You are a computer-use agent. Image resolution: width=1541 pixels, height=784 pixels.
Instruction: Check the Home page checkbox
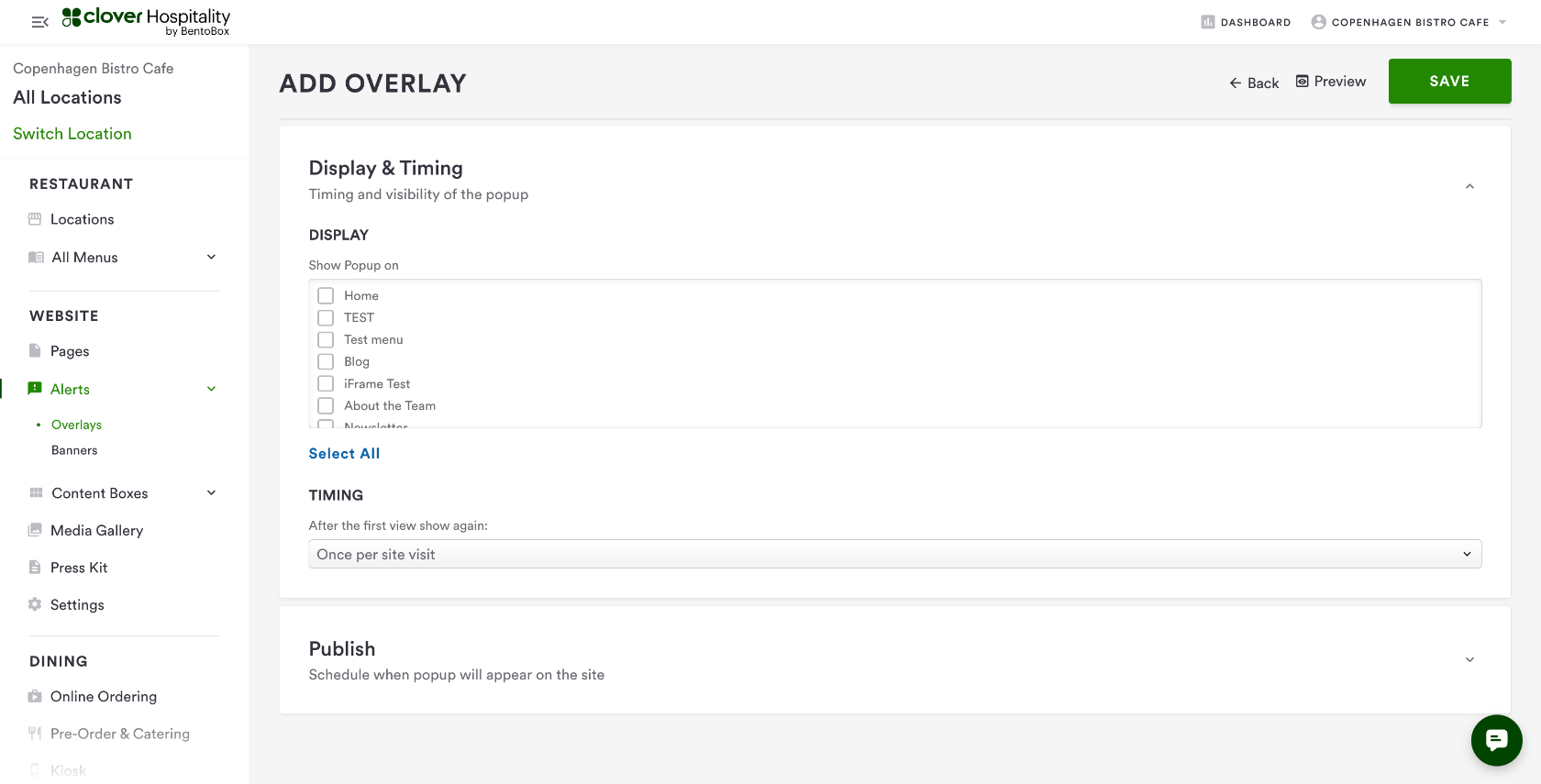[326, 295]
